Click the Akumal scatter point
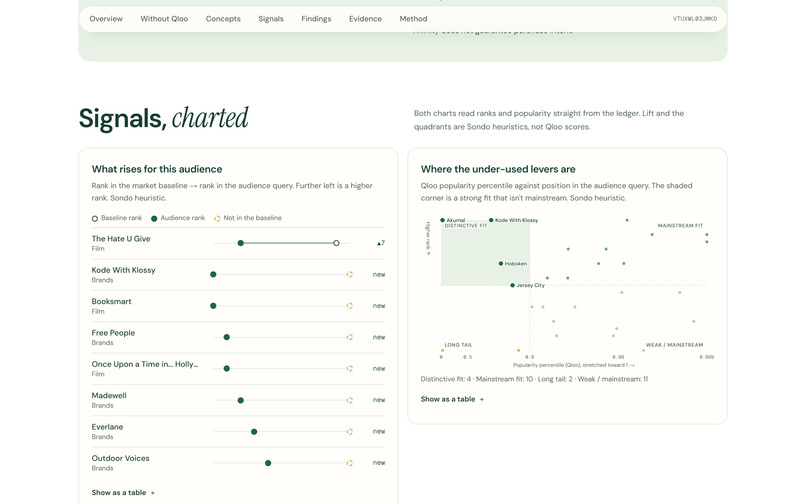Image resolution: width=806 pixels, height=504 pixels. [443, 220]
